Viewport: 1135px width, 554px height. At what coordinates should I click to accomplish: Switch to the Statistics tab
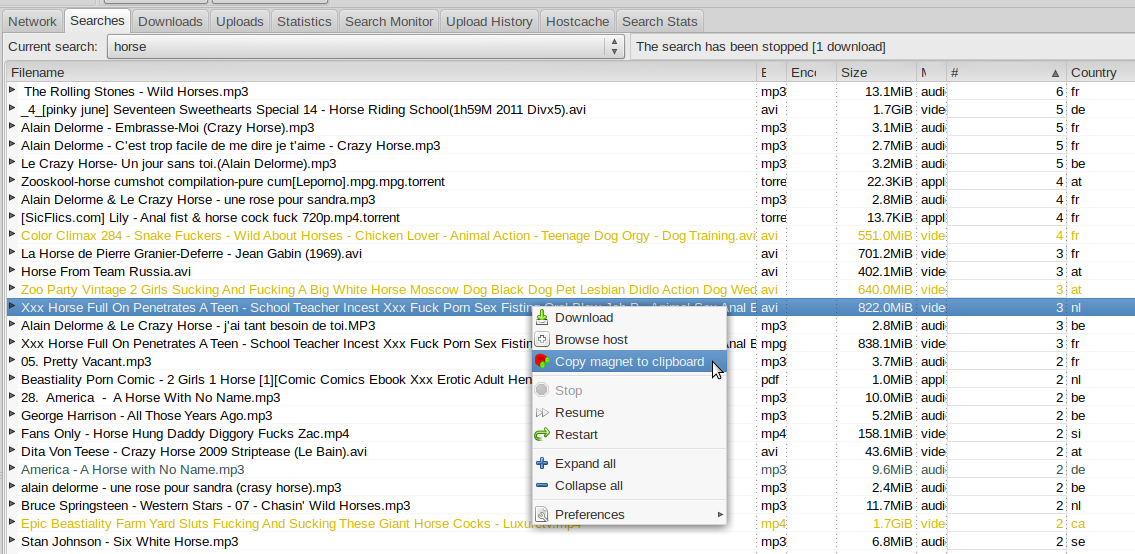[x=304, y=21]
